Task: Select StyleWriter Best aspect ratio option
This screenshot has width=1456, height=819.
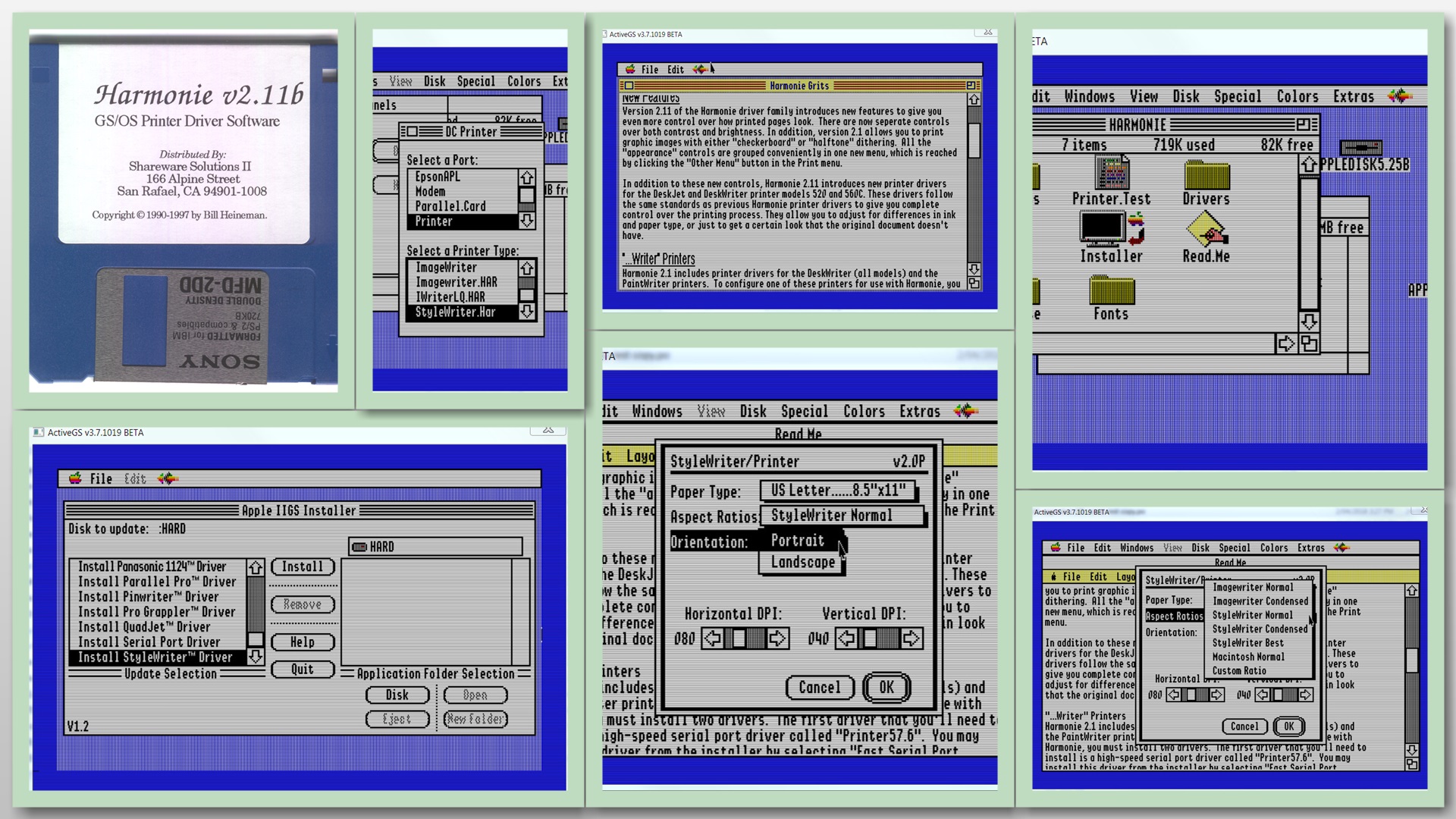Action: (x=1260, y=643)
